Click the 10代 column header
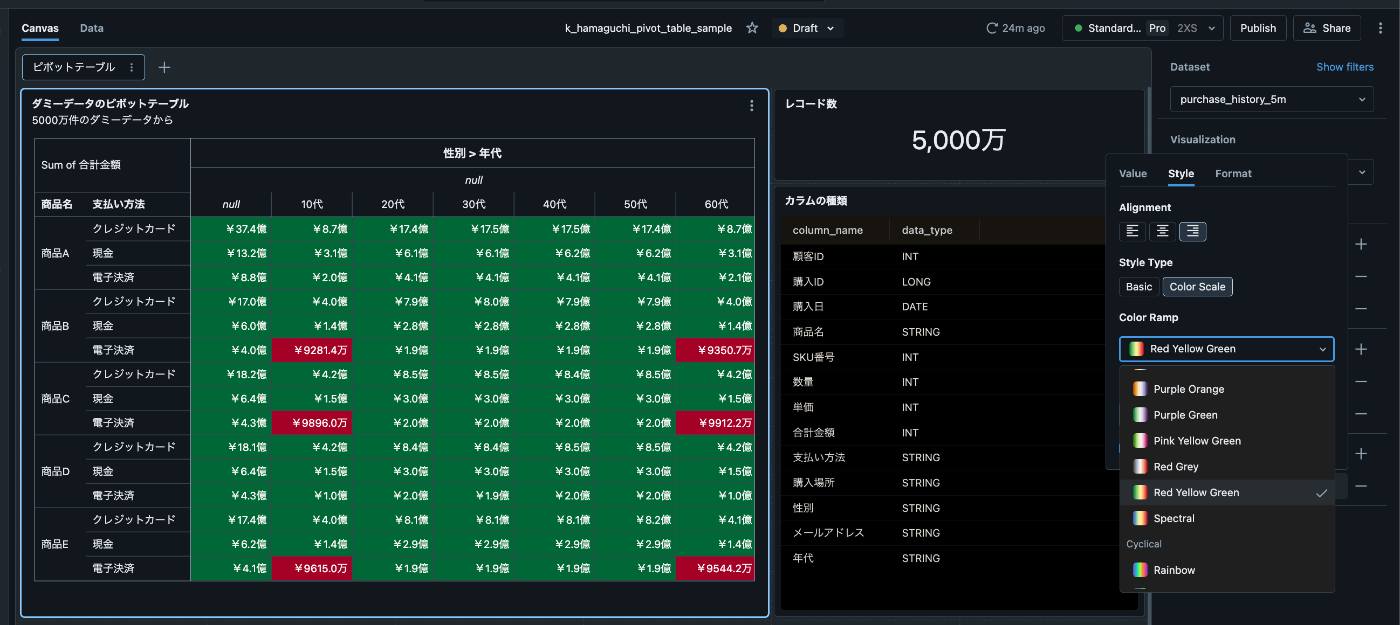Viewport: 1400px width, 625px height. pyautogui.click(x=311, y=204)
